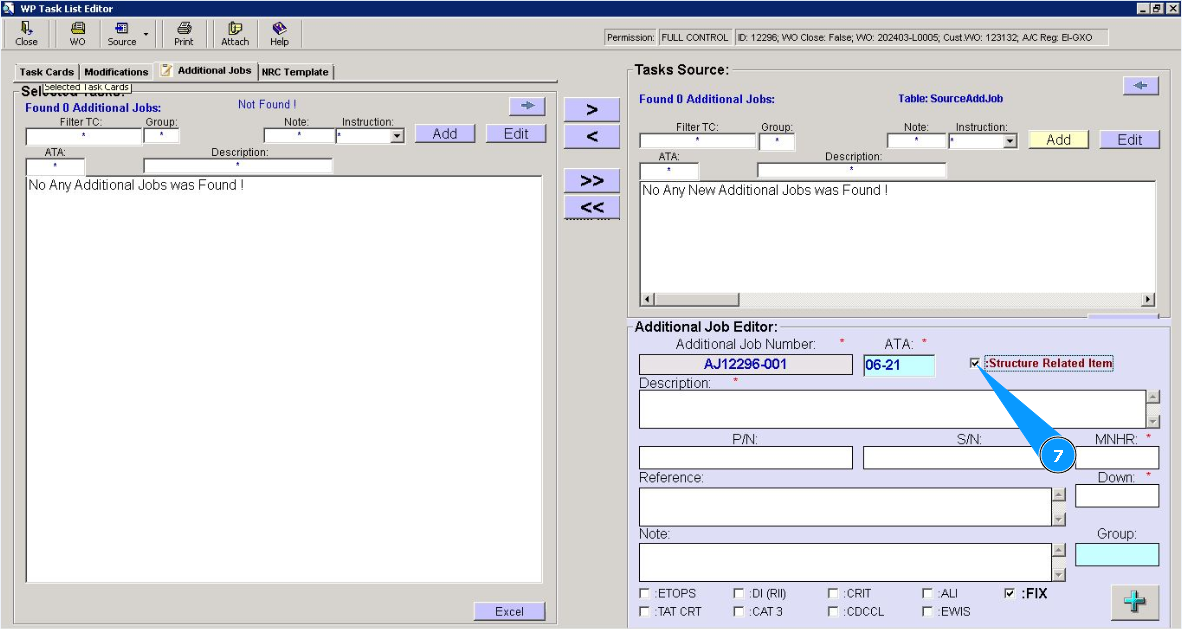Click the Description field in Additional Job Editor
Viewport: 1182px width, 629px height.
[891, 409]
